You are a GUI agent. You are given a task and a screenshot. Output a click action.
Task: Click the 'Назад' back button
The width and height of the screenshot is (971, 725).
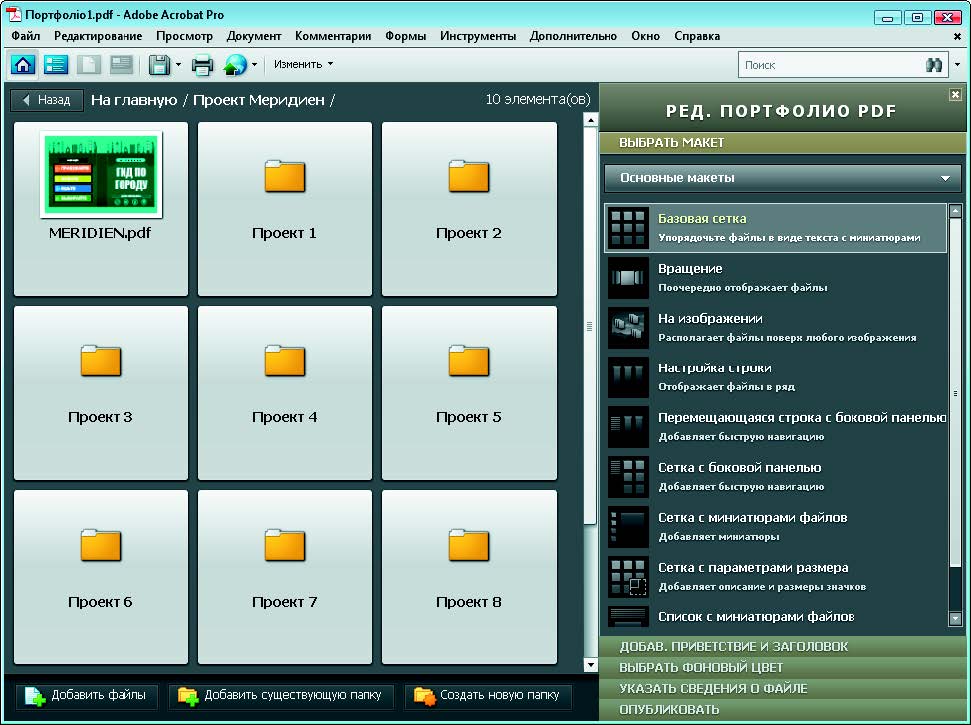[x=47, y=100]
